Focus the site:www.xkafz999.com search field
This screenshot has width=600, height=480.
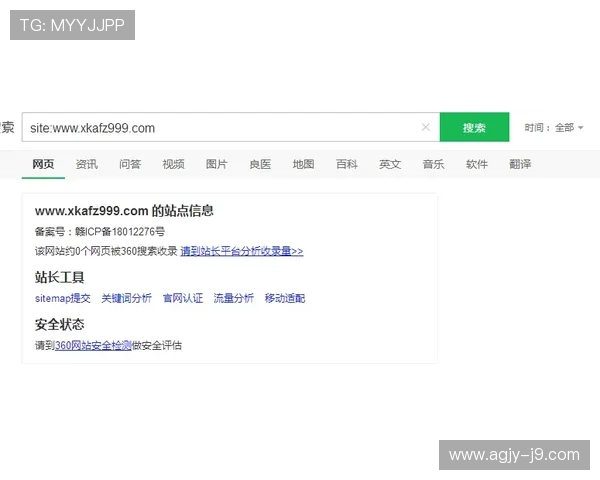pyautogui.click(x=231, y=127)
